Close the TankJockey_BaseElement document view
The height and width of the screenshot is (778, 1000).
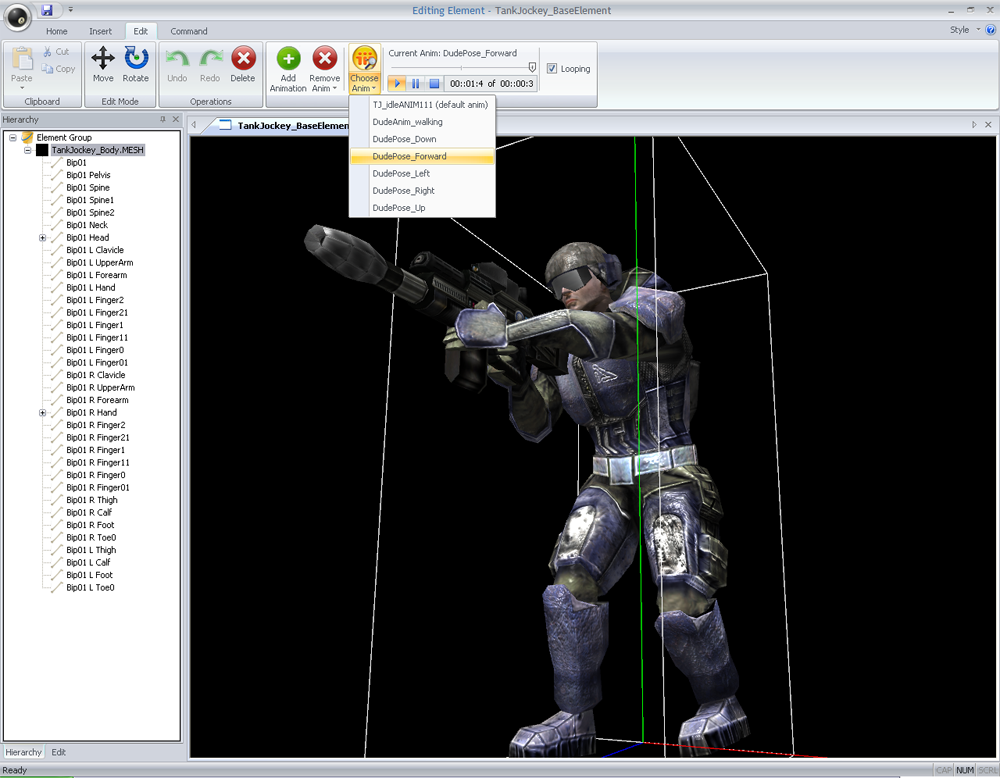pyautogui.click(x=988, y=125)
